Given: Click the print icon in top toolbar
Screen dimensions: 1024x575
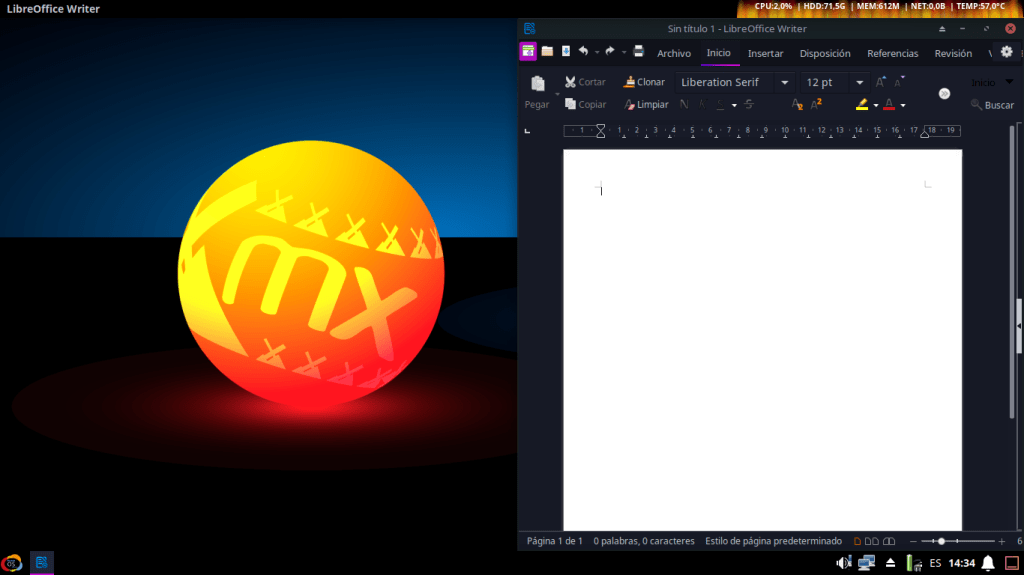Looking at the screenshot, I should [x=638, y=51].
